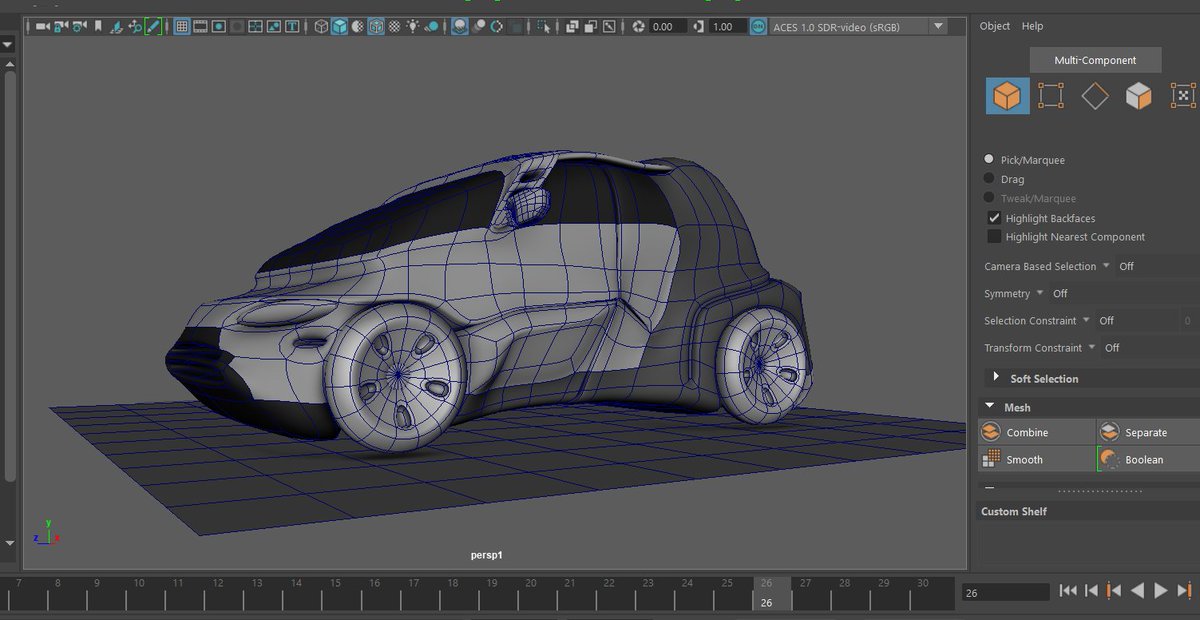Click the Exposure aperture icon
Image resolution: width=1200 pixels, height=620 pixels.
[x=638, y=27]
